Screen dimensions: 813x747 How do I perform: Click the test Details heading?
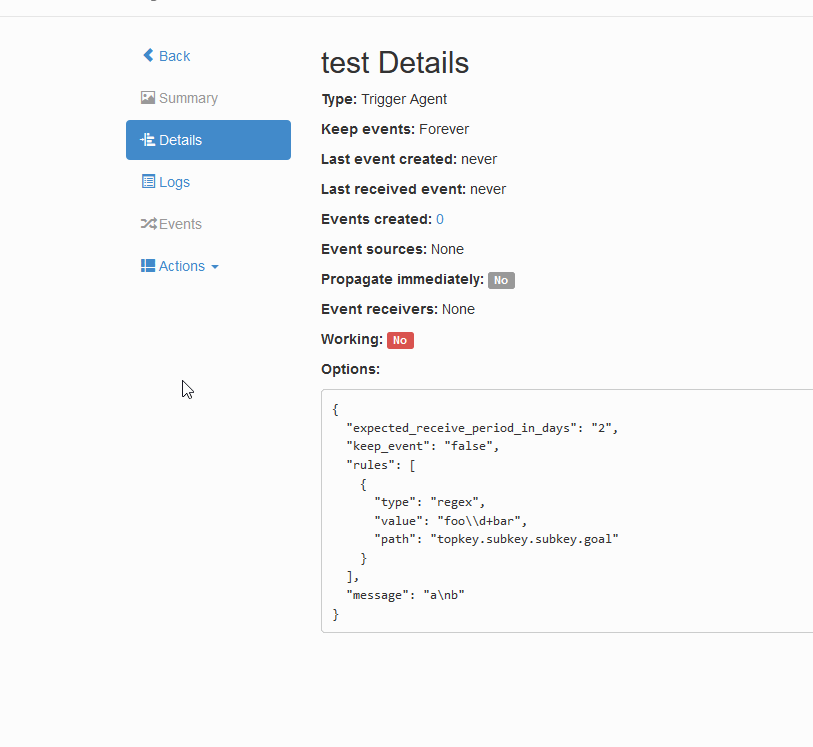point(395,63)
